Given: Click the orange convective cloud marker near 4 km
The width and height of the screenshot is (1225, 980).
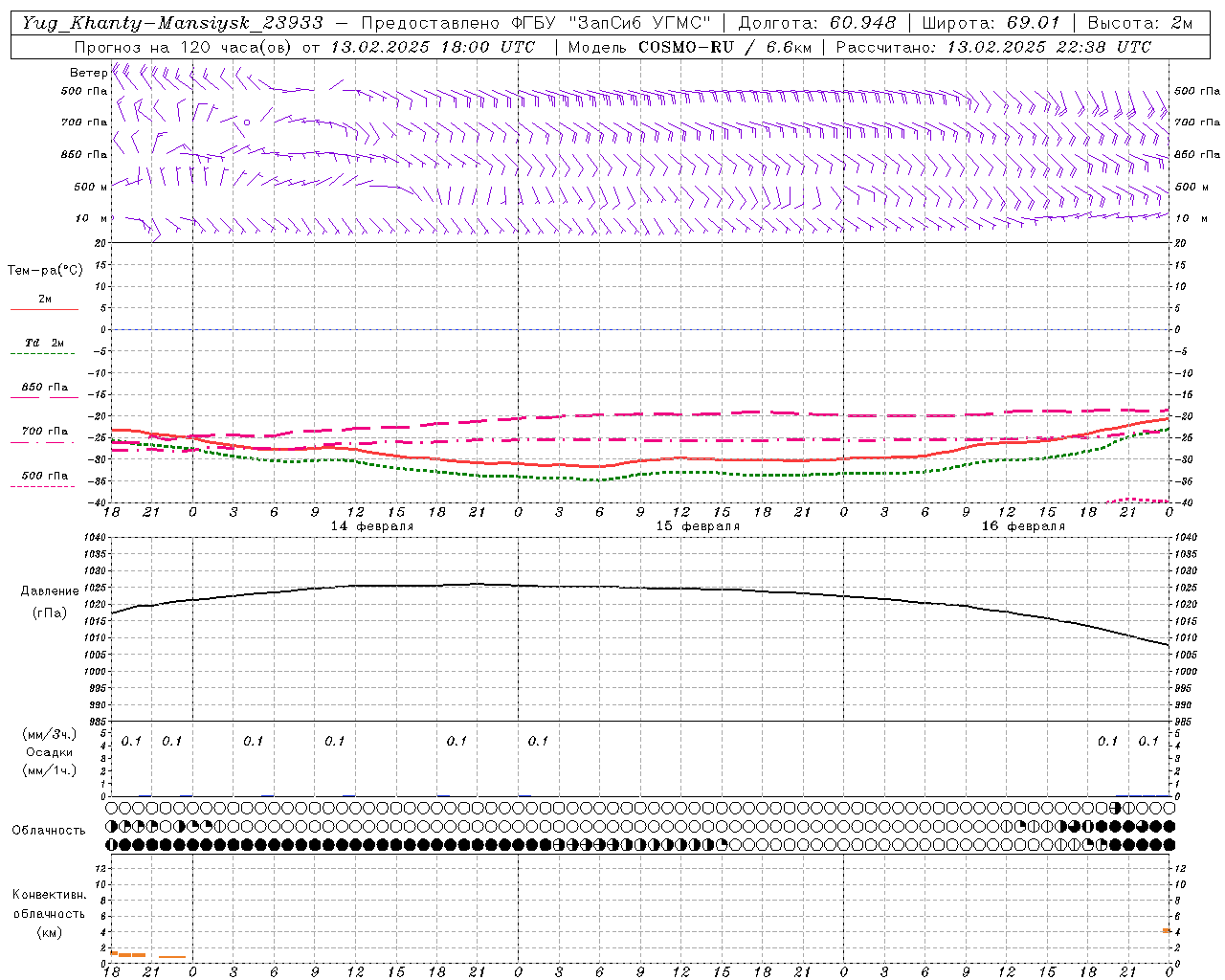Looking at the screenshot, I should point(1167,930).
